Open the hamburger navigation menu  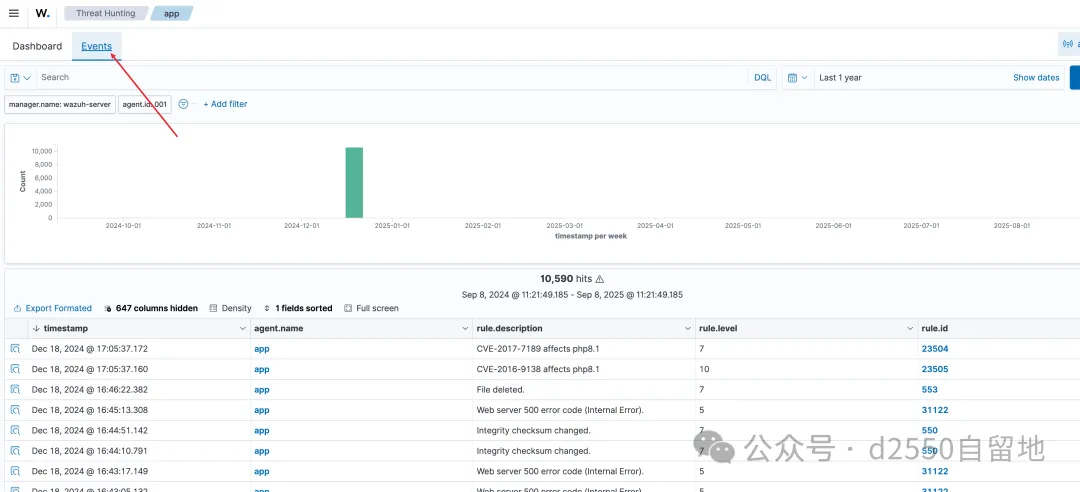pos(14,13)
